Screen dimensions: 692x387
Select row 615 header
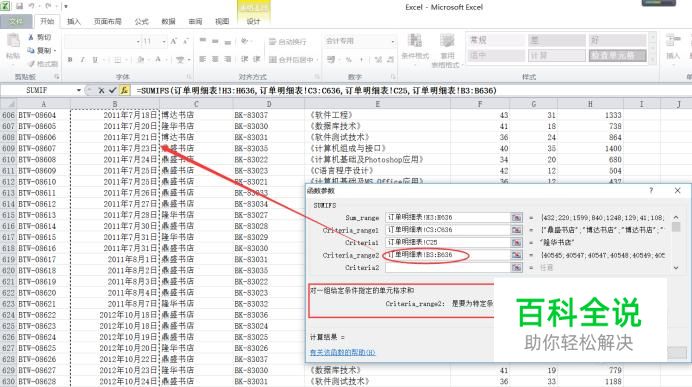click(x=8, y=215)
